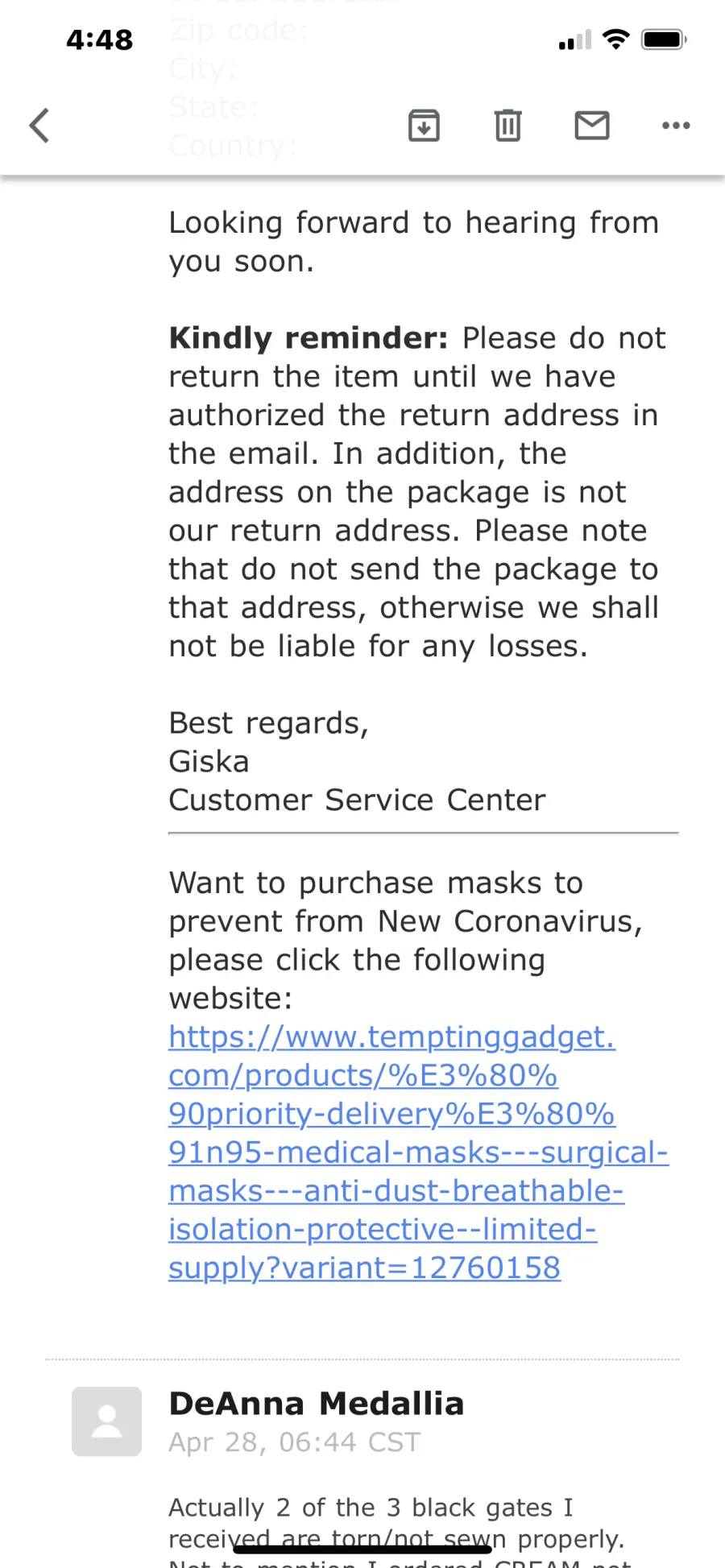Tap the 4:48 status bar clock
This screenshot has width=725, height=1568.
pyautogui.click(x=99, y=39)
